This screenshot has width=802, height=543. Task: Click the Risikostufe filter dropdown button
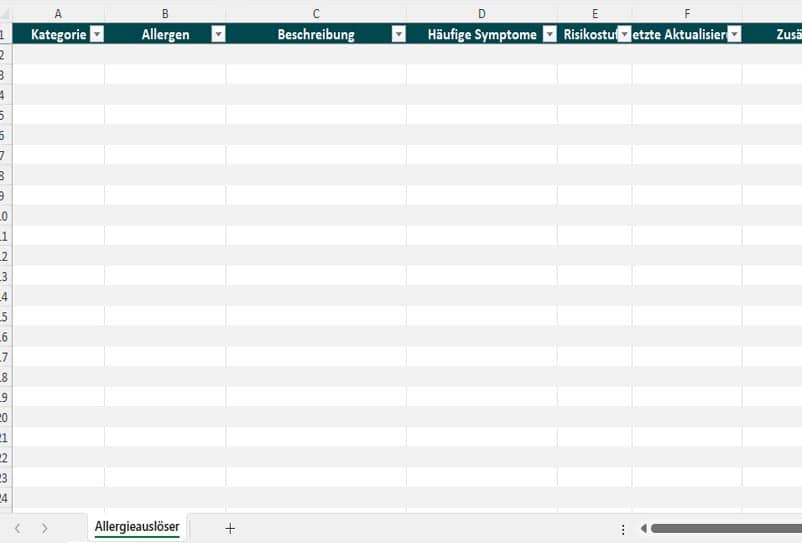pos(624,34)
